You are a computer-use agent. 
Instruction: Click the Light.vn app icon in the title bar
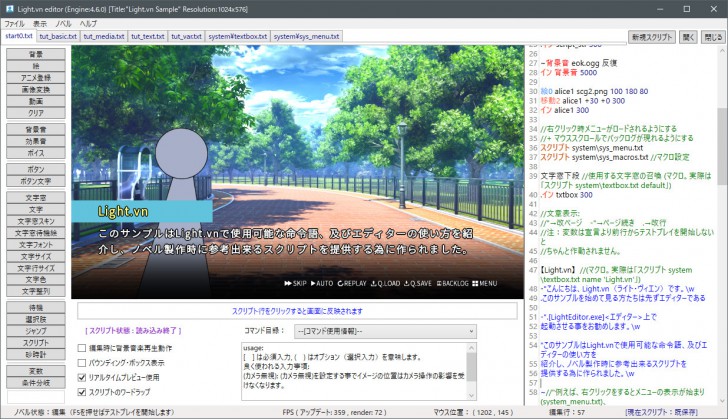(x=9, y=9)
